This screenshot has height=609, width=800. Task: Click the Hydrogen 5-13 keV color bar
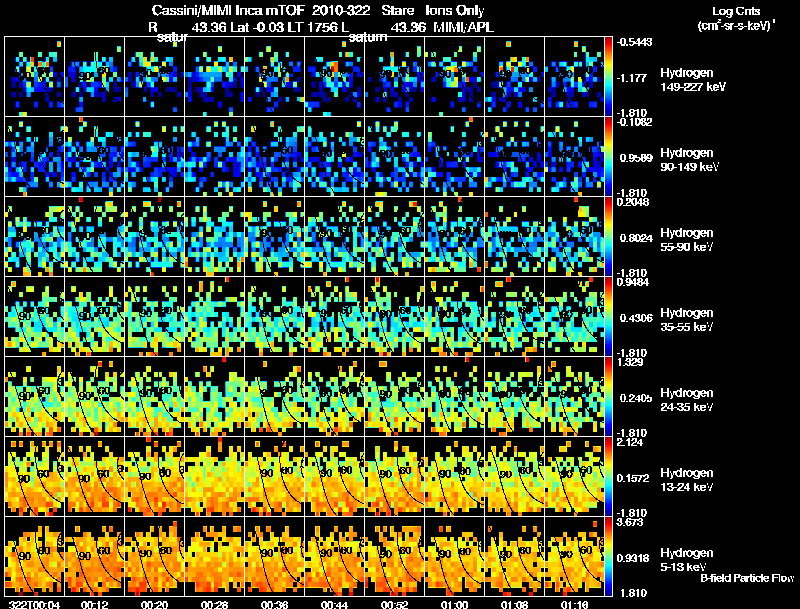point(608,556)
